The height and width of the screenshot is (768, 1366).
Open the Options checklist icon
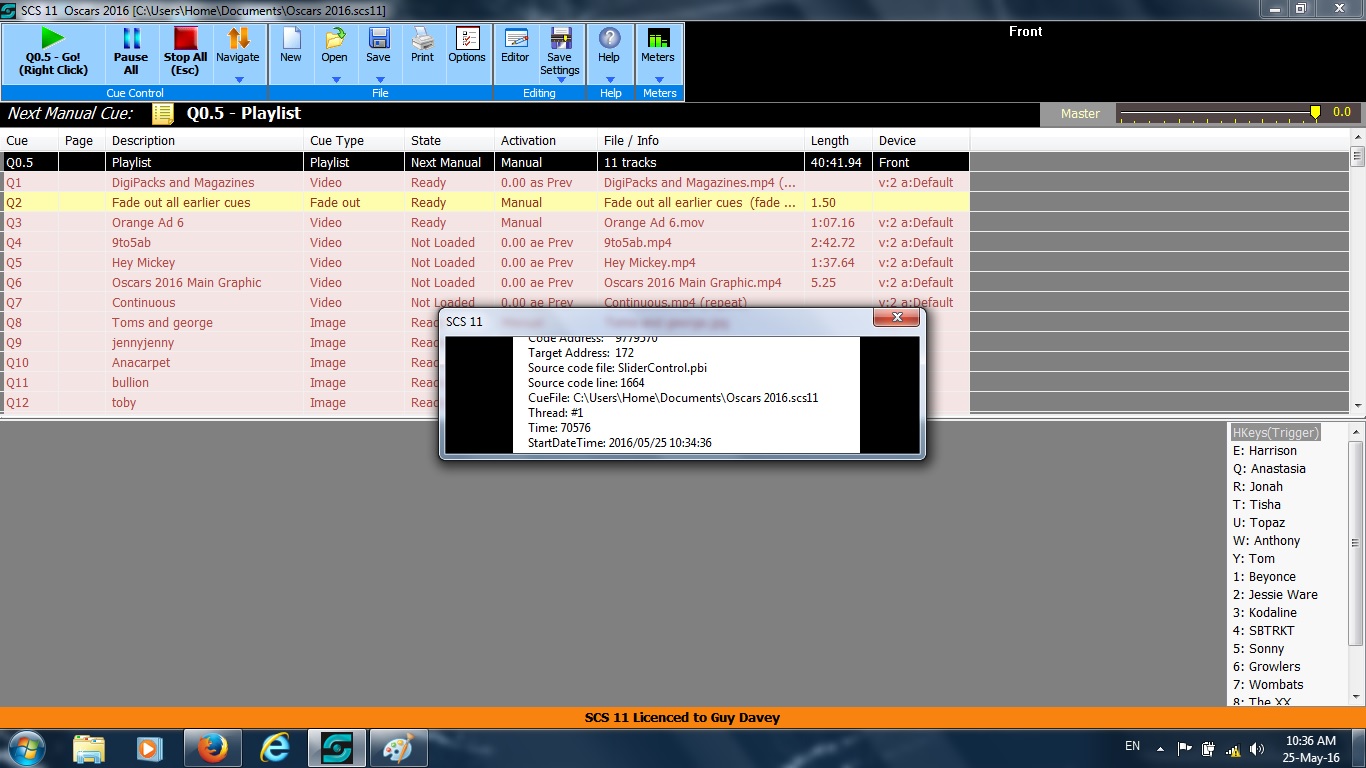coord(467,39)
